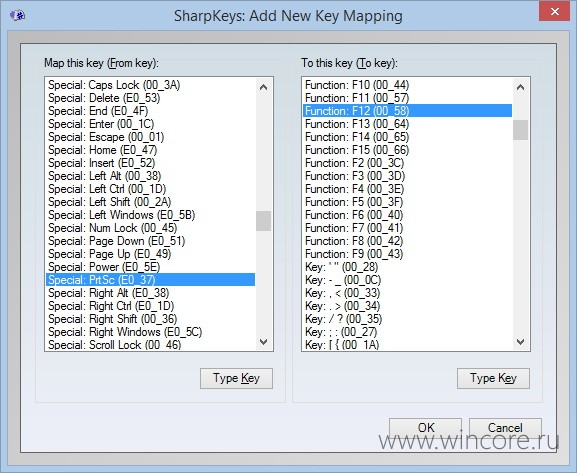The height and width of the screenshot is (473, 577).
Task: Select highlighted Function: F12 (00_58)
Action: click(x=407, y=111)
